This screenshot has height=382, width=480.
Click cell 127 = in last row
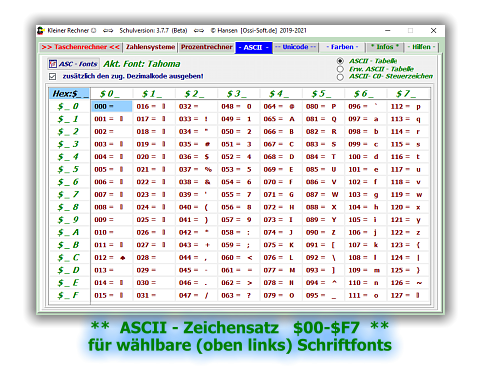[408, 295]
